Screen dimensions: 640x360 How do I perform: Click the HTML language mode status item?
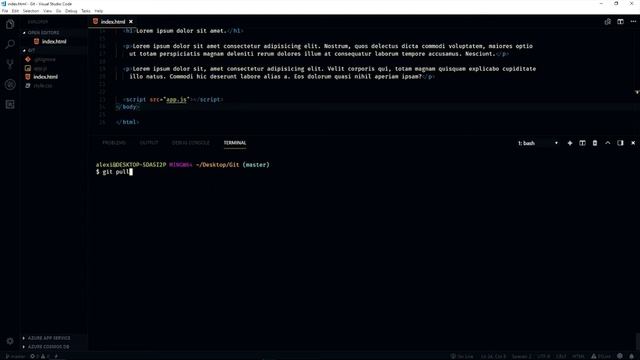tap(578, 356)
